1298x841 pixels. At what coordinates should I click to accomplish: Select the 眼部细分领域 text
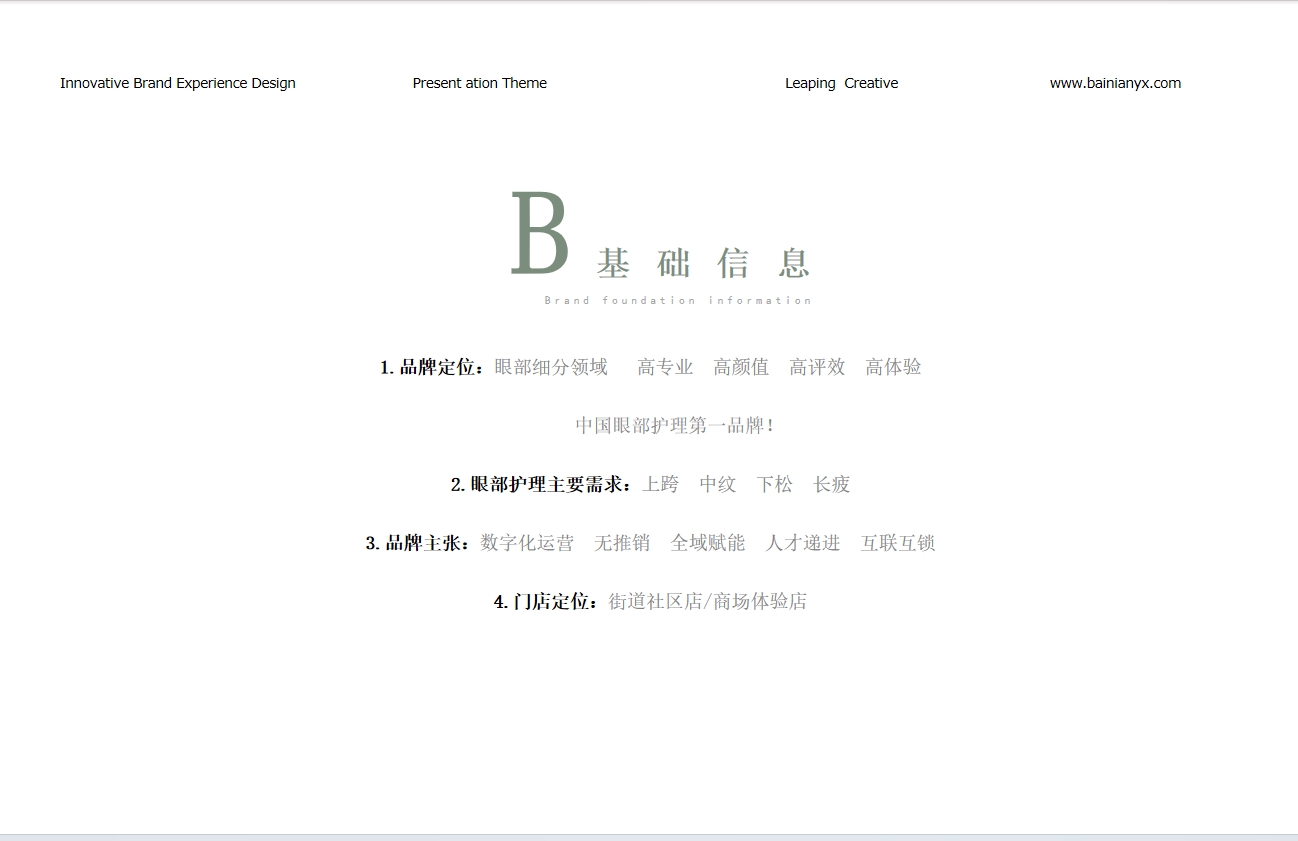point(551,367)
